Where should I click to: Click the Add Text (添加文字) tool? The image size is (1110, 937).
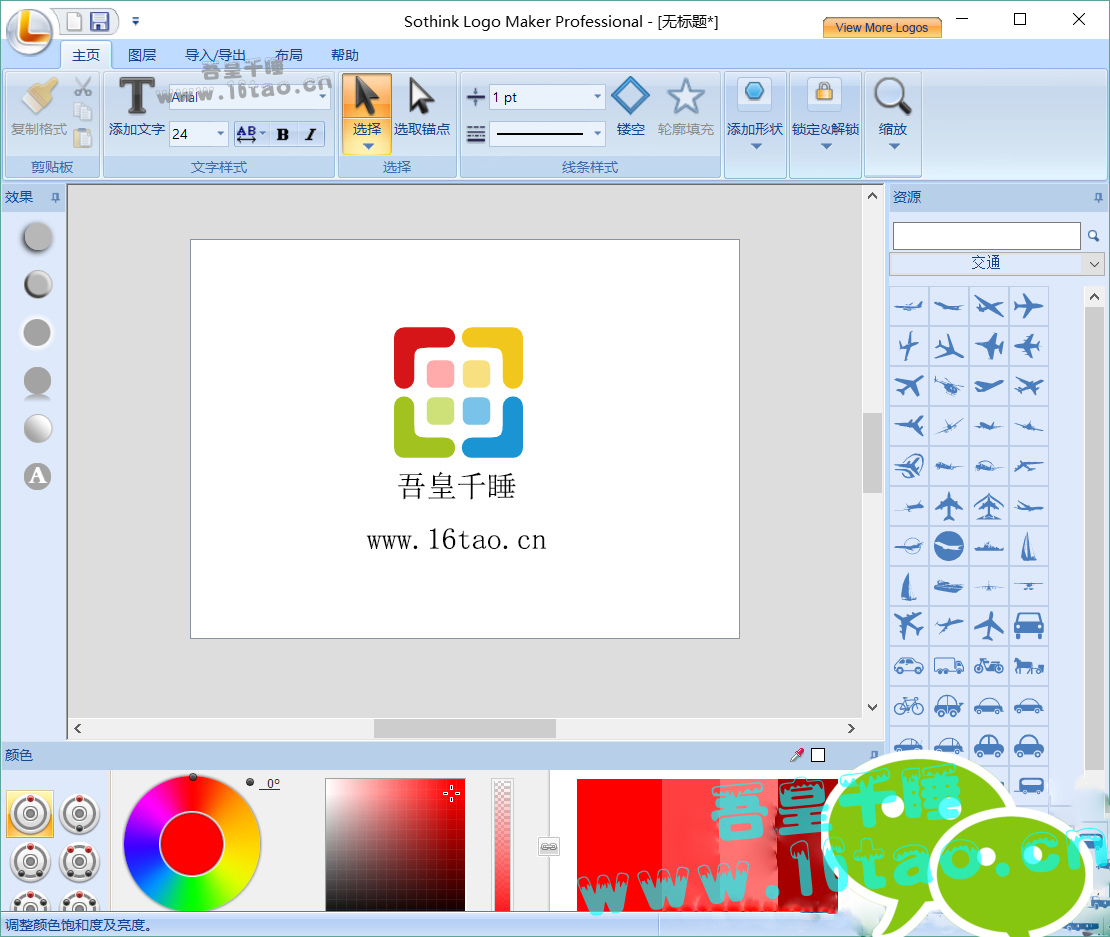coord(136,108)
